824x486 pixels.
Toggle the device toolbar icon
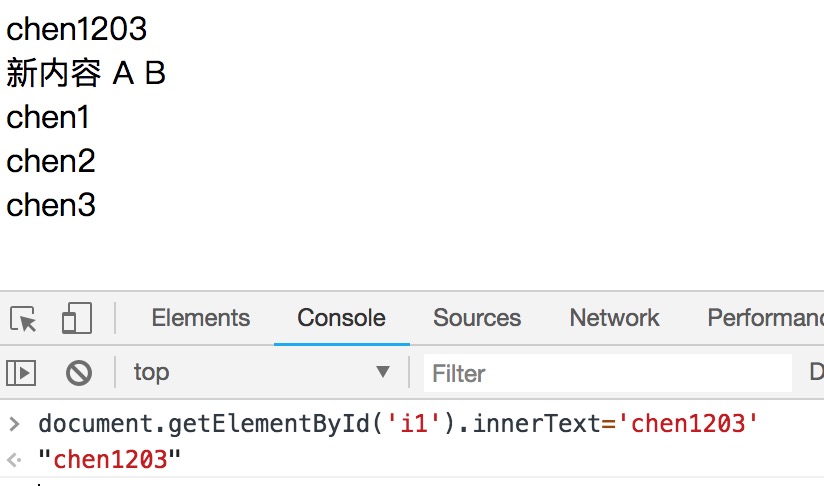(76, 319)
